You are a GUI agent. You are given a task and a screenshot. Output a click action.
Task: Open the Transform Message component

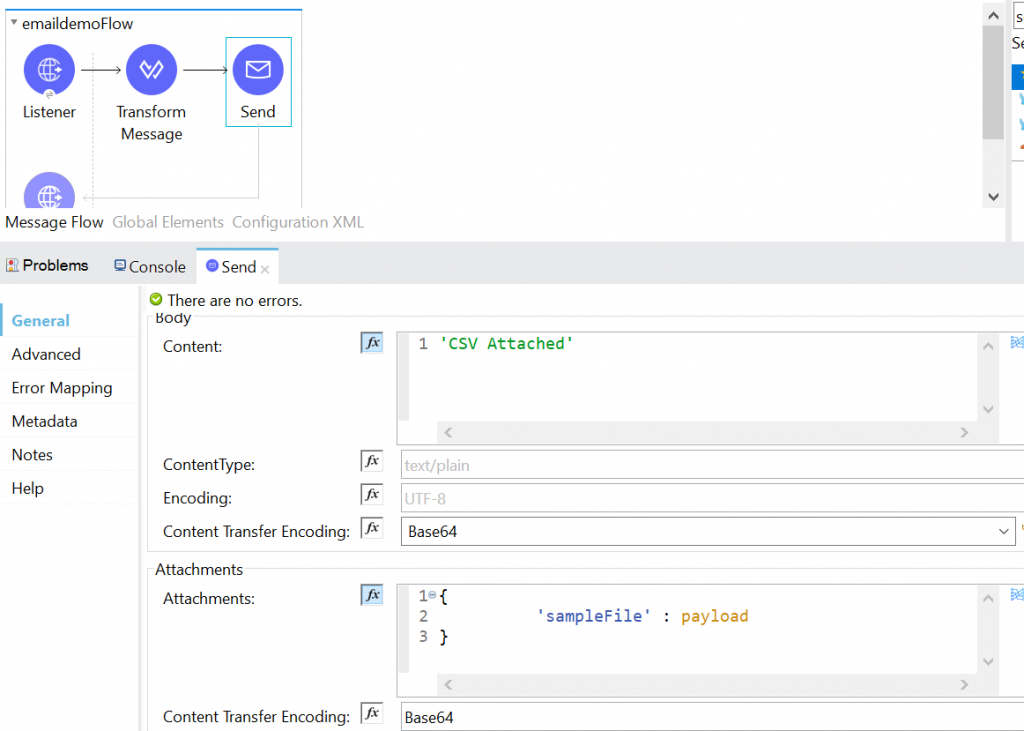pyautogui.click(x=151, y=70)
